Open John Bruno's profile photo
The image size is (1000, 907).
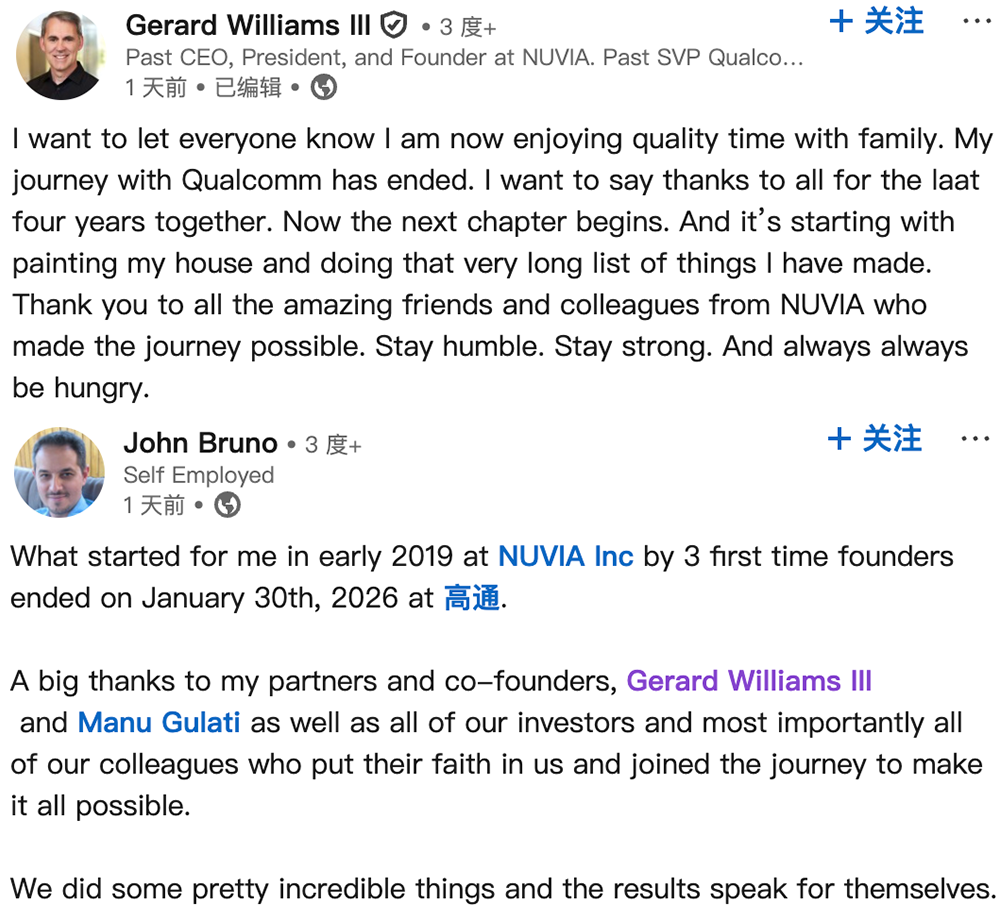pyautogui.click(x=60, y=473)
